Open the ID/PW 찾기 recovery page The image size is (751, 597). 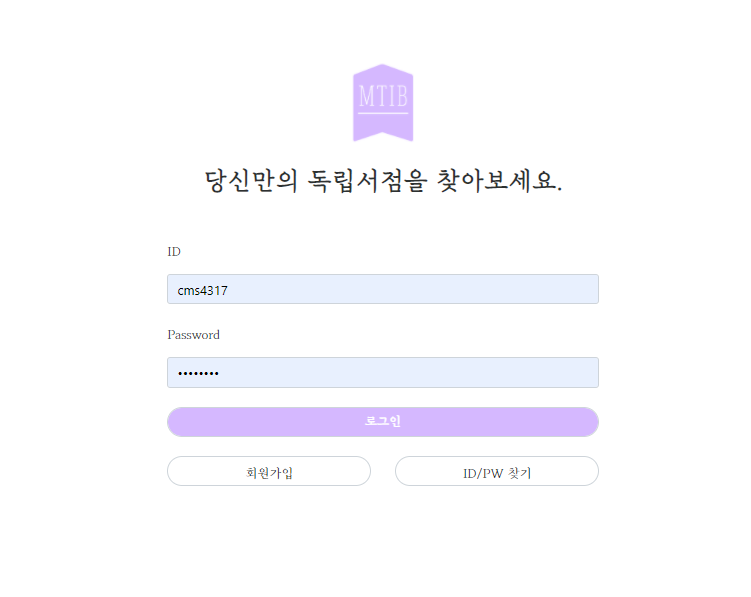click(497, 471)
